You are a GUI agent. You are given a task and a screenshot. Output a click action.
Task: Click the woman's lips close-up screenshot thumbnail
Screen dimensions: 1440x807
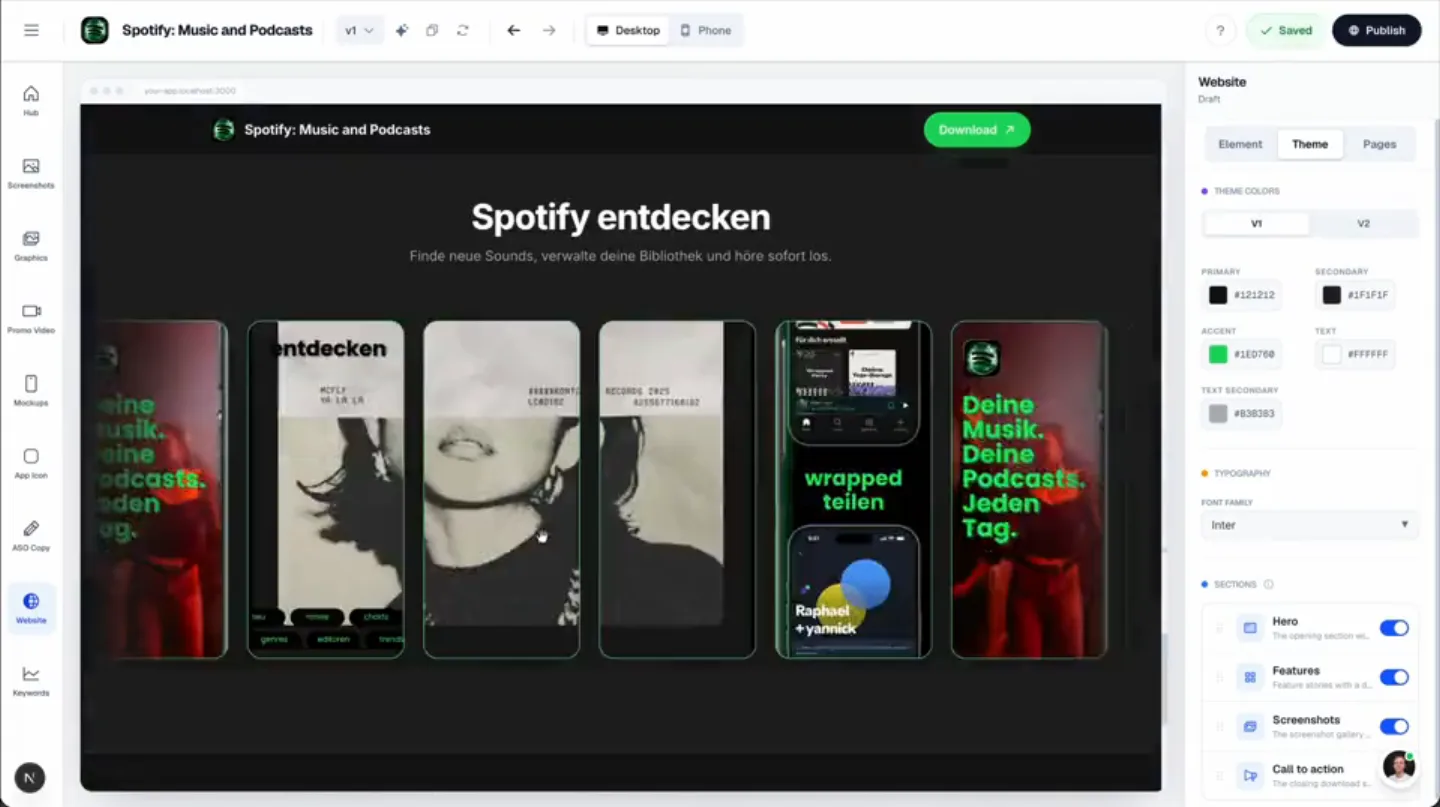[x=501, y=489]
